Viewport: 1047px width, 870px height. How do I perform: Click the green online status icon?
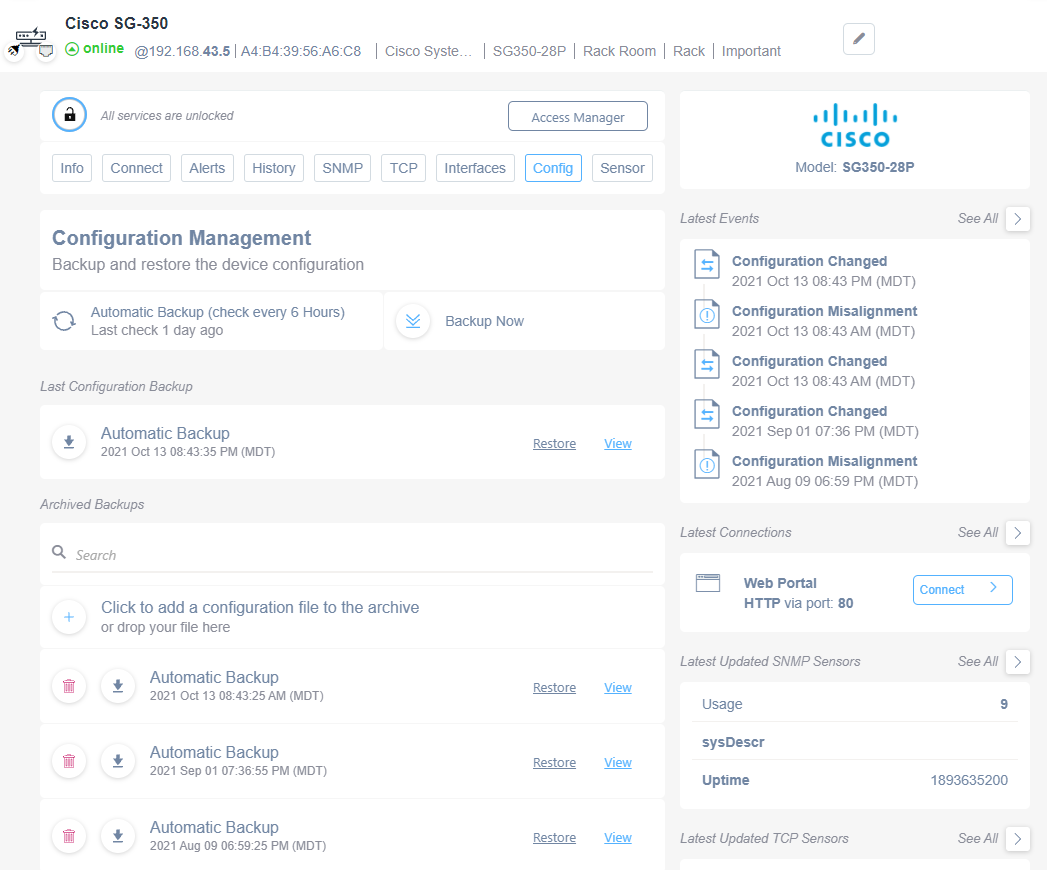click(x=72, y=49)
